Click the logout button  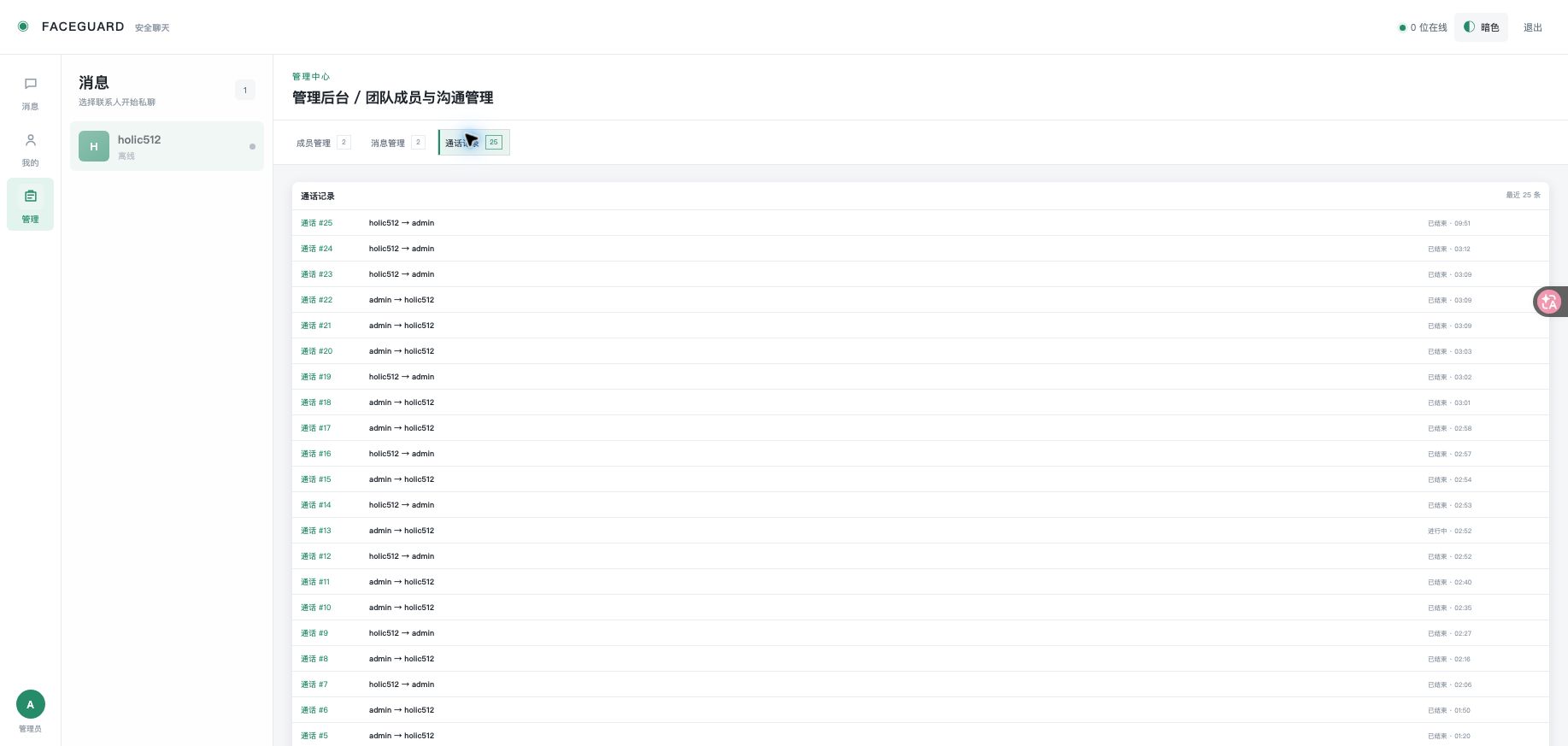click(x=1533, y=27)
